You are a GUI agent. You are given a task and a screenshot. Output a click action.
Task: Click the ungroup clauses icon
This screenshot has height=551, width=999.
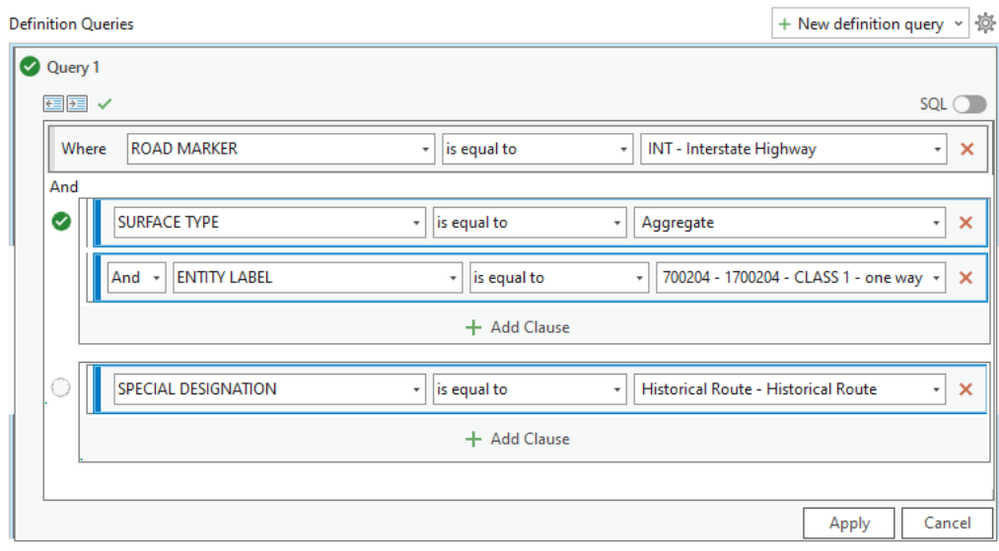53,103
